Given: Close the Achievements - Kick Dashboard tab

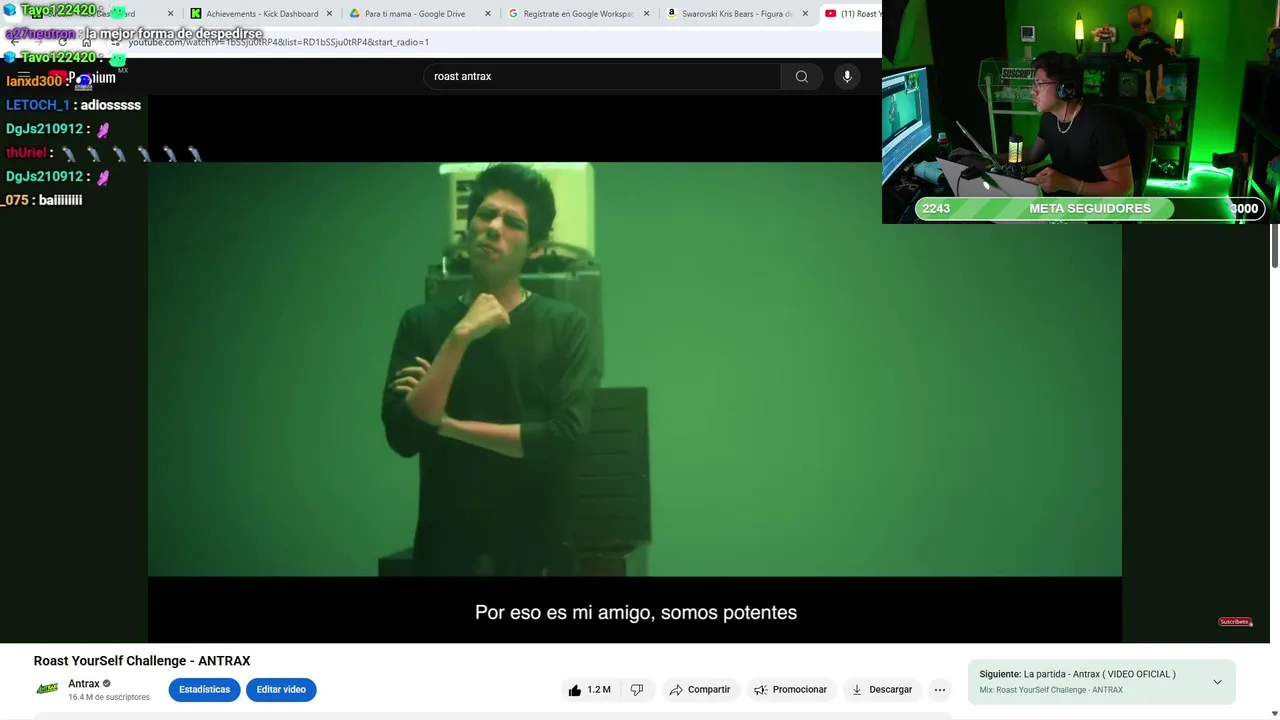Looking at the screenshot, I should click(329, 14).
